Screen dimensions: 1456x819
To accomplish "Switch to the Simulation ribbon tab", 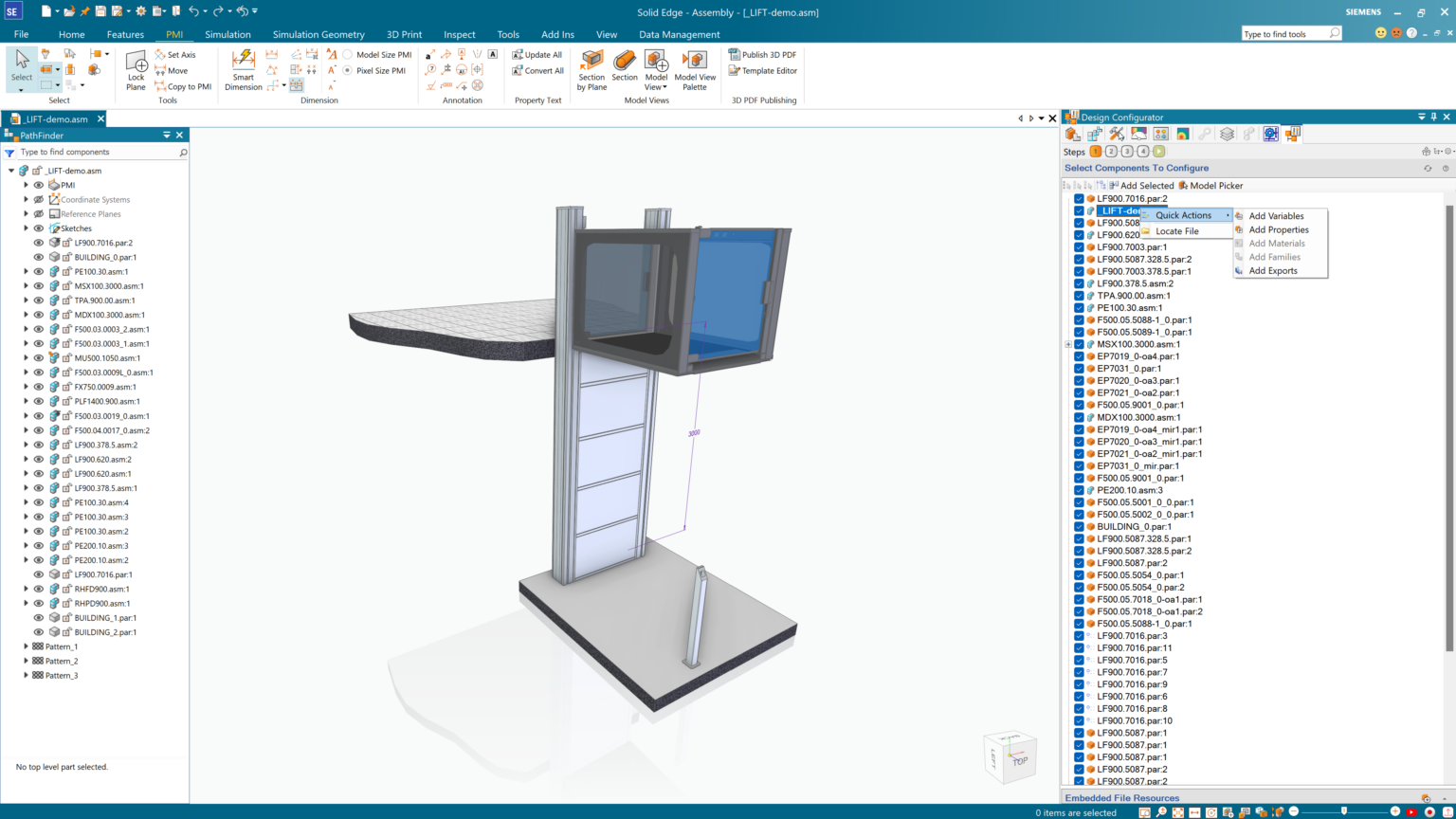I will pos(227,34).
